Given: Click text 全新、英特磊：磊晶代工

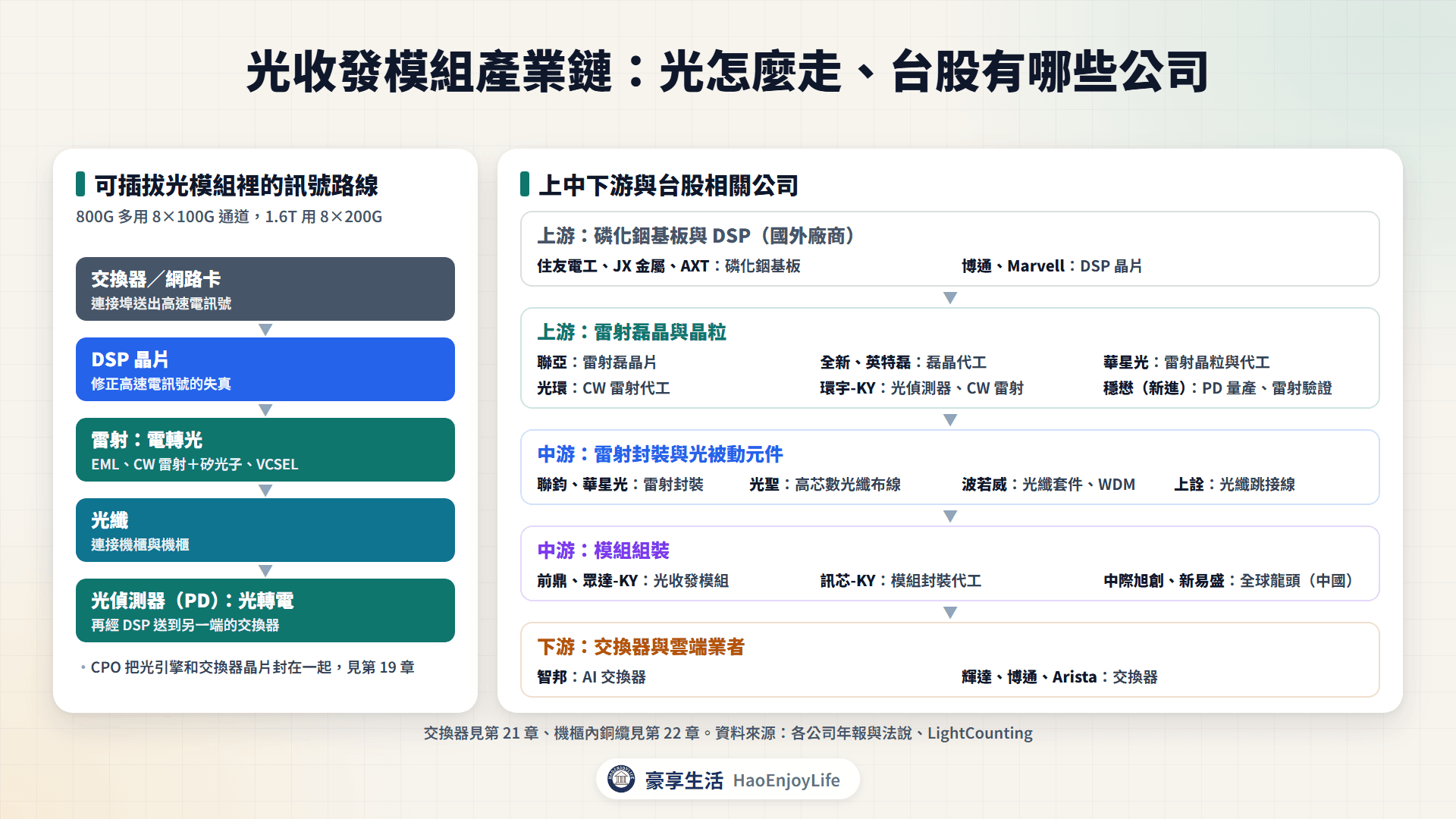Looking at the screenshot, I should tap(903, 362).
